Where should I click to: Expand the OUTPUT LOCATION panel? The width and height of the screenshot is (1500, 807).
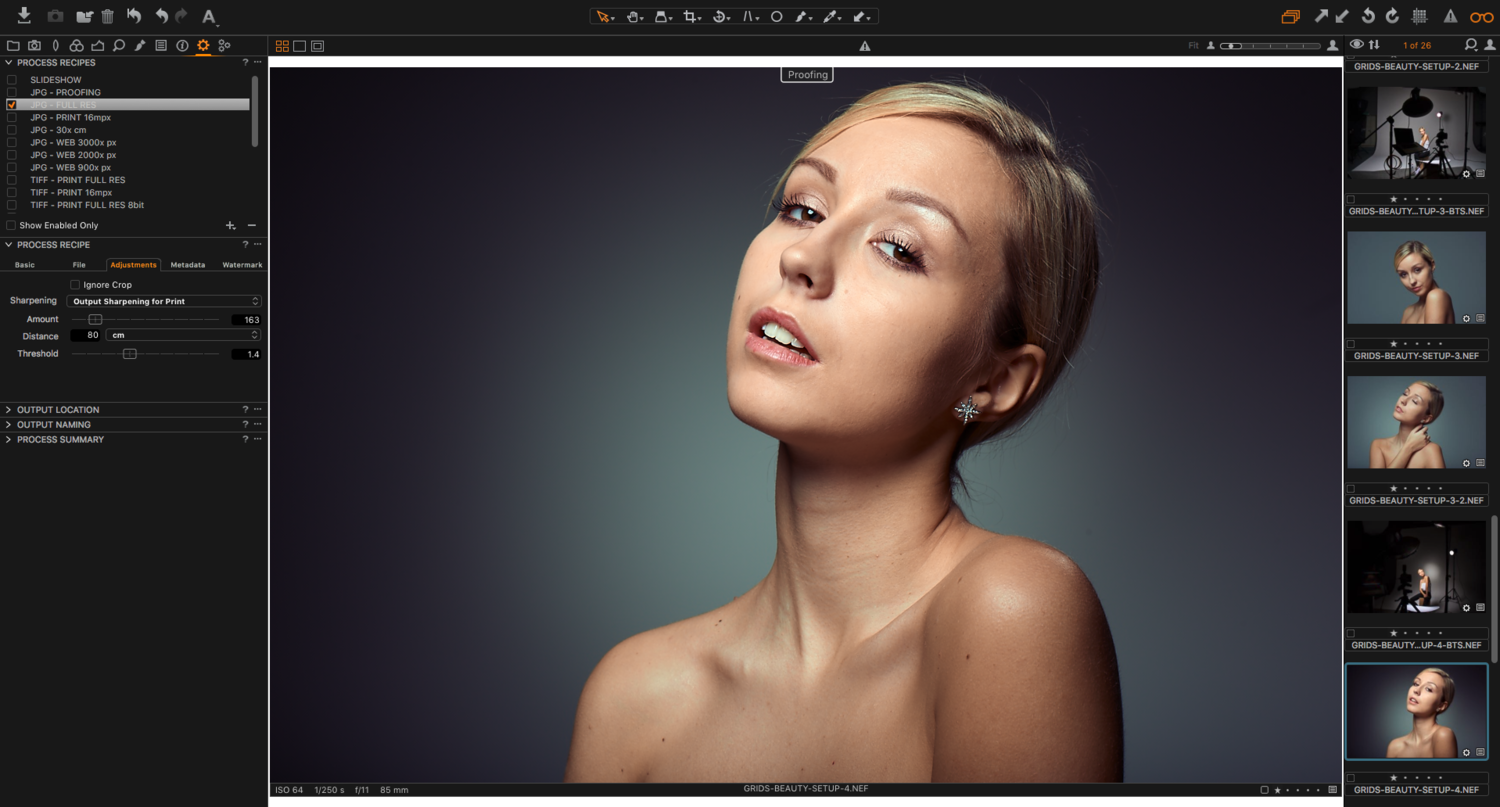tap(9, 410)
